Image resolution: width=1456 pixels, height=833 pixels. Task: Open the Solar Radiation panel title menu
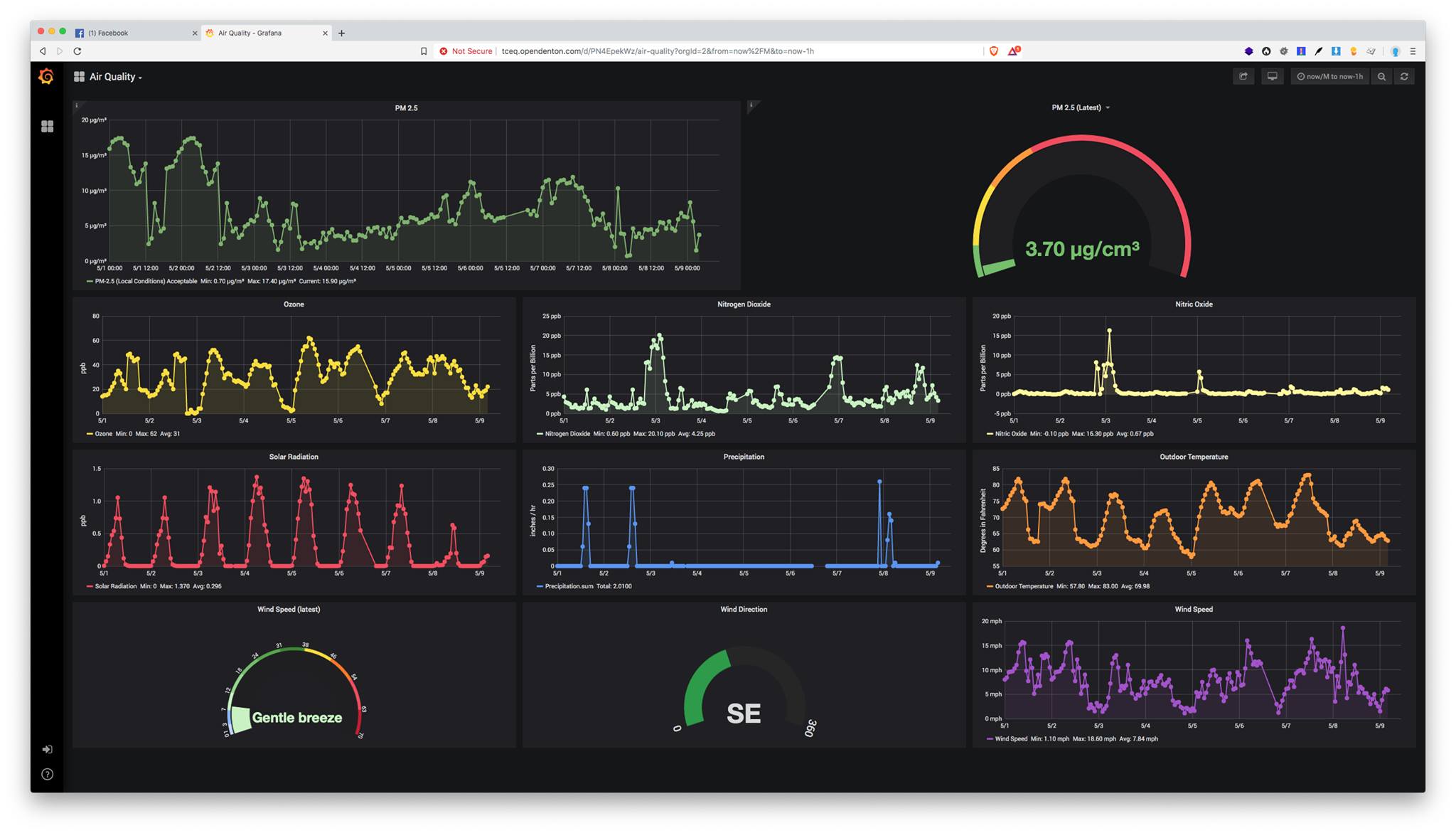294,457
